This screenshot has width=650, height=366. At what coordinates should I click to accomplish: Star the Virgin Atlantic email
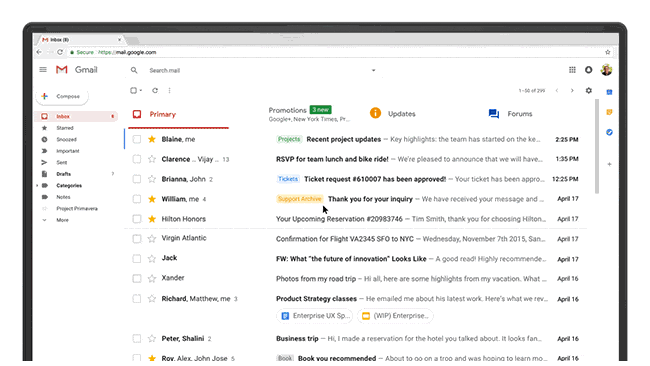[152, 238]
